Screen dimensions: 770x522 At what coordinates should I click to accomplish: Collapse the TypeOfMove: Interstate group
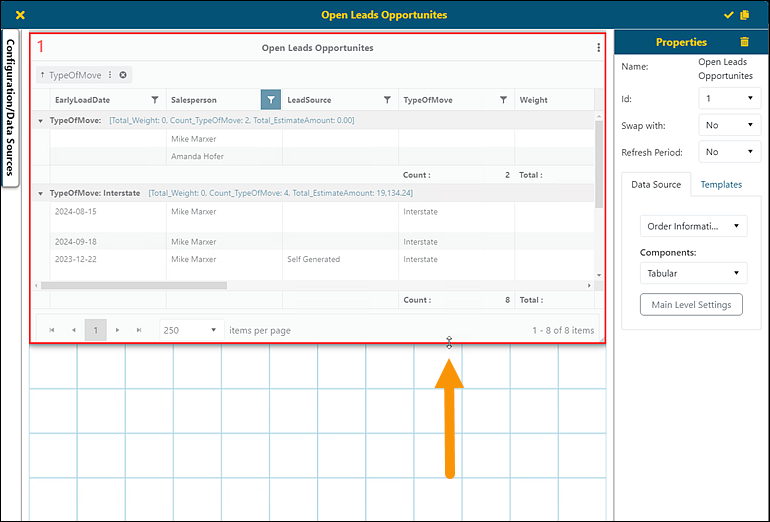pos(41,193)
